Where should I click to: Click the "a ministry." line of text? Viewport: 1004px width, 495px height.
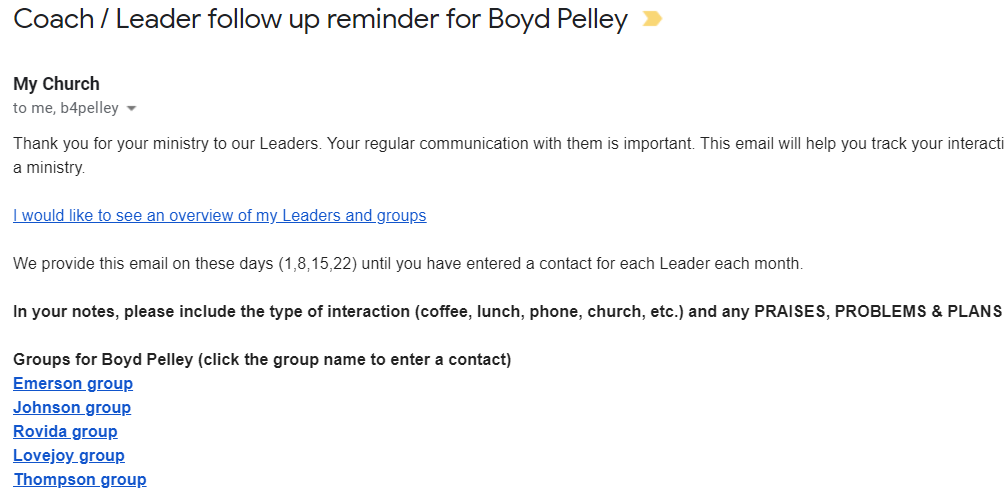[x=49, y=168]
